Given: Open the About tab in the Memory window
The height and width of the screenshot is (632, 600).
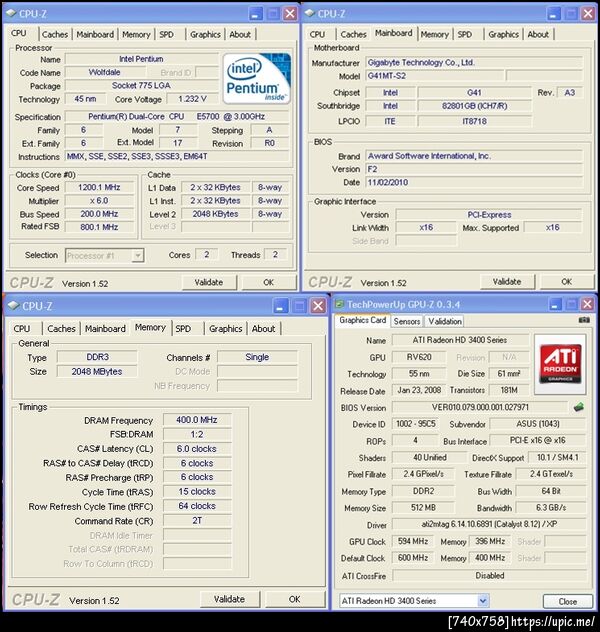Looking at the screenshot, I should (x=264, y=329).
